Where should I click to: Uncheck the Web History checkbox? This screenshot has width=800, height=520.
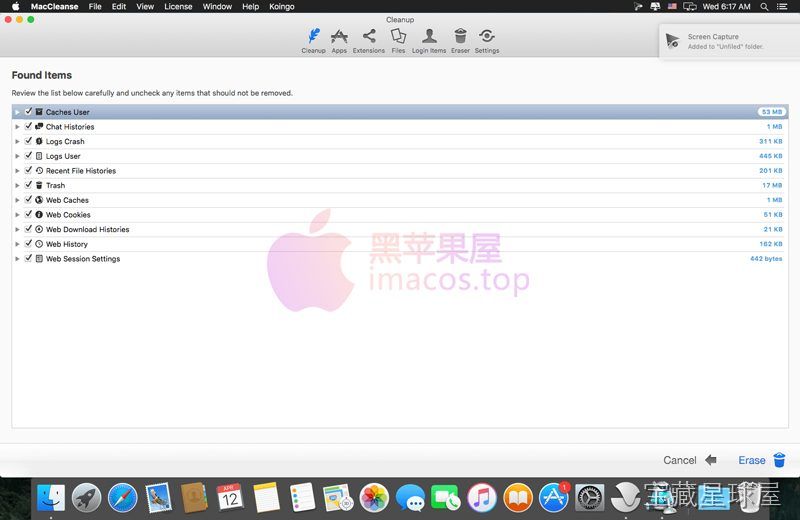coord(29,244)
